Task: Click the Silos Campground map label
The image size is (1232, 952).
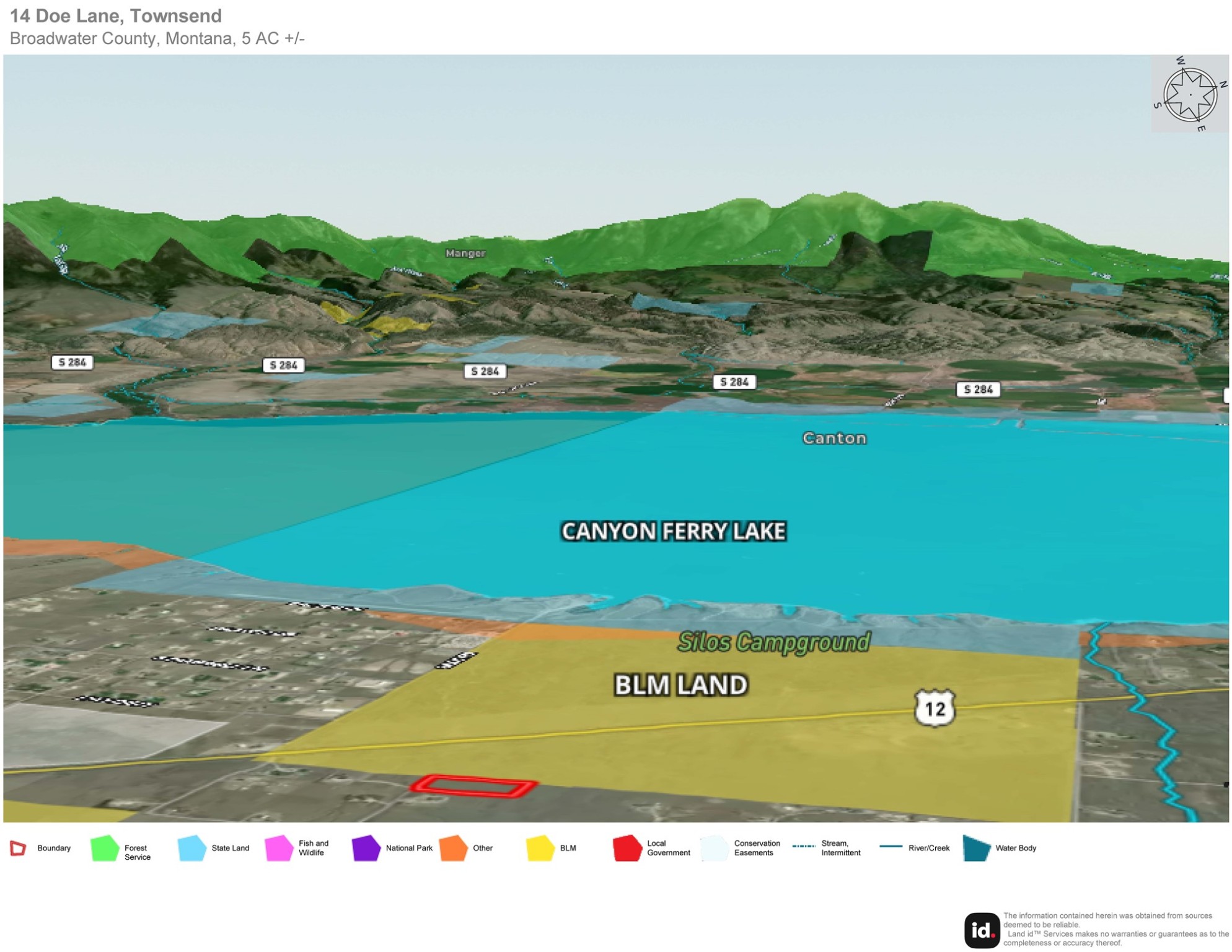Action: pyautogui.click(x=773, y=642)
